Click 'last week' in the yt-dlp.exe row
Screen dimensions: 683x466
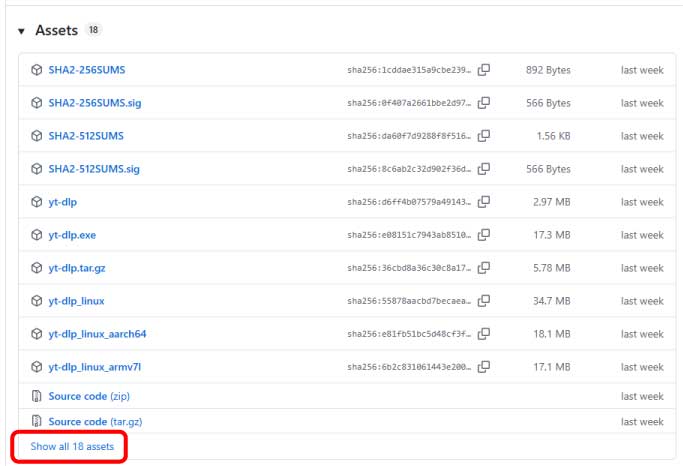(x=642, y=235)
